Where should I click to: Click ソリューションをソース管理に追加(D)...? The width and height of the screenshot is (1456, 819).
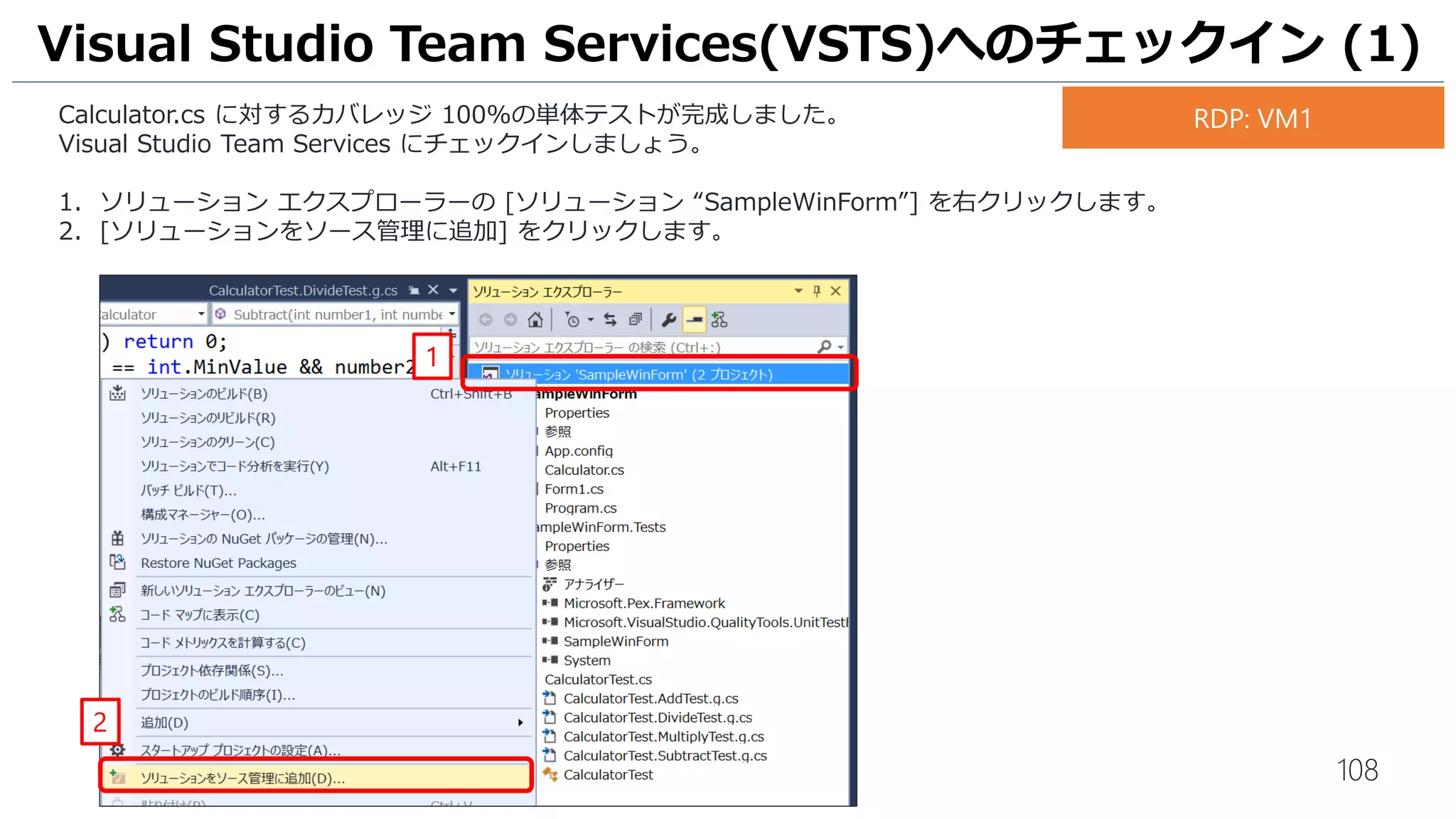(316, 778)
